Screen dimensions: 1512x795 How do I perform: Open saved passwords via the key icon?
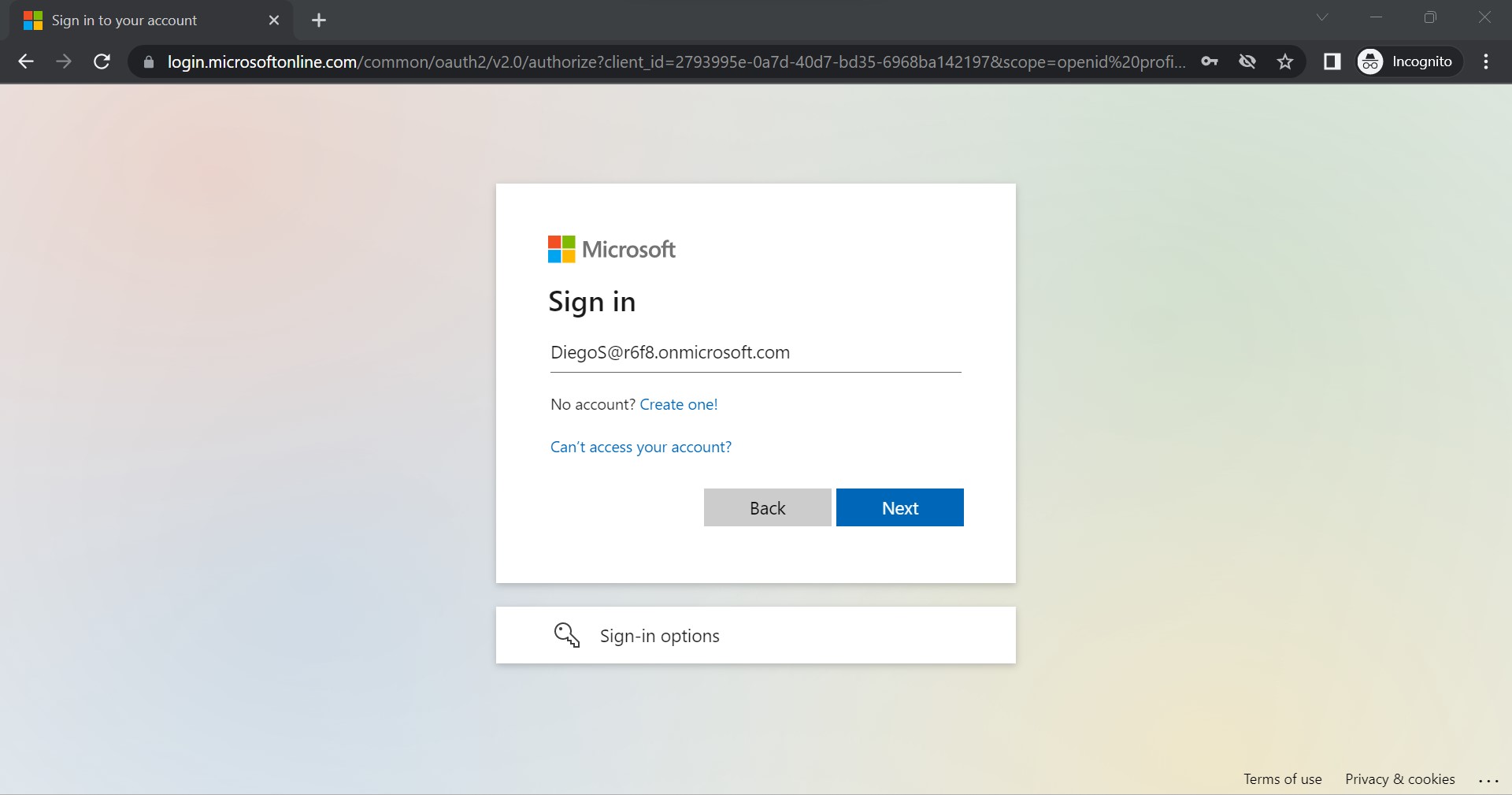[x=1210, y=62]
